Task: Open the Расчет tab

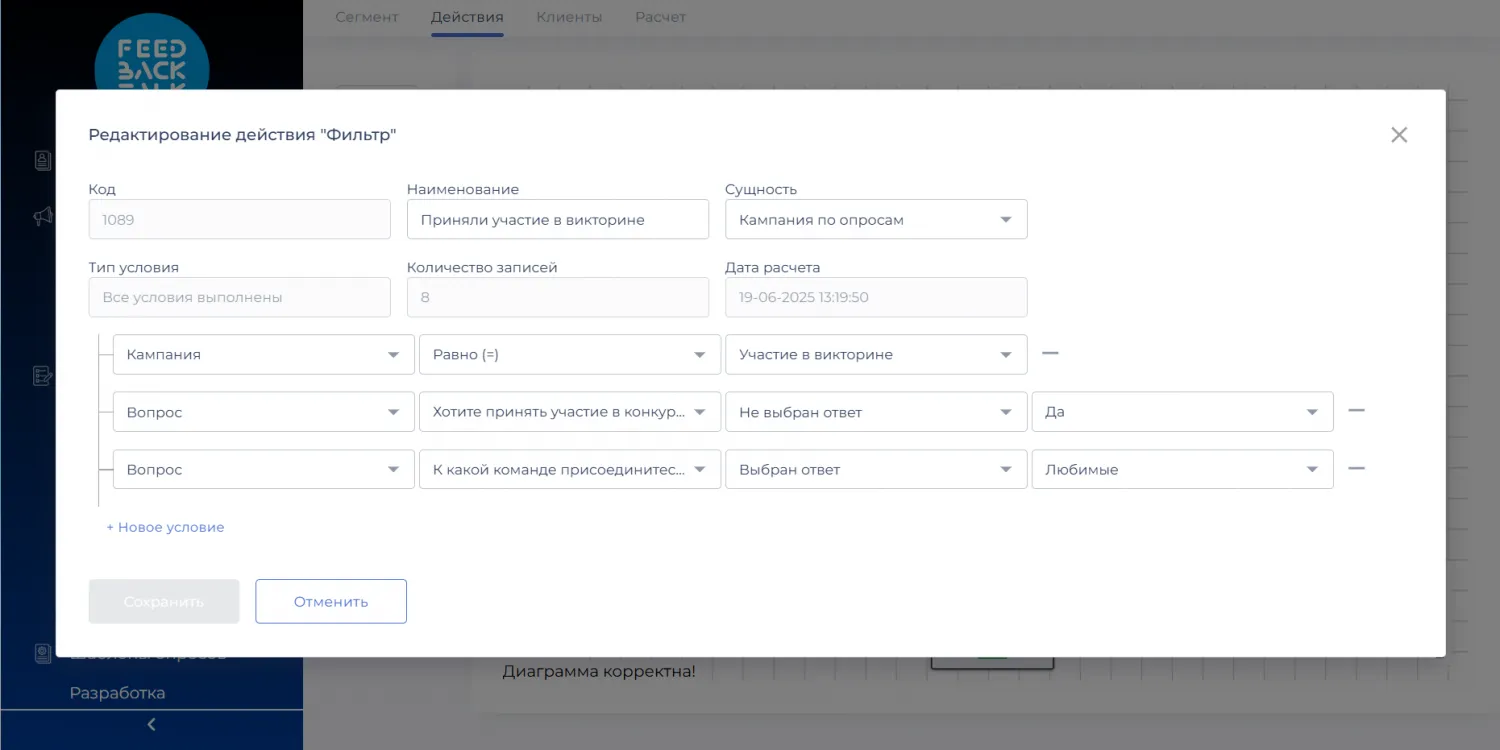Action: pos(660,17)
